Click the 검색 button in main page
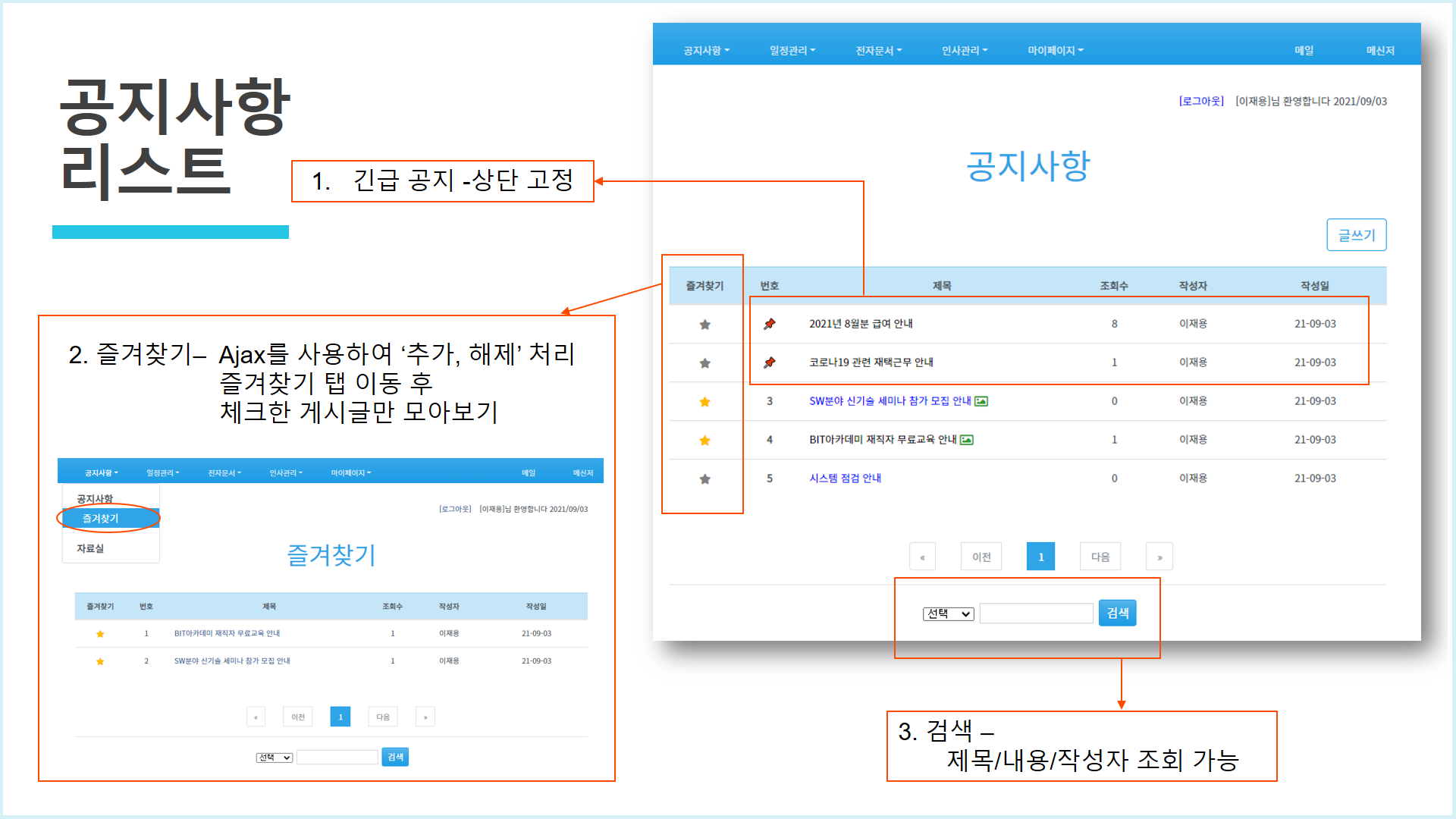 point(1118,613)
